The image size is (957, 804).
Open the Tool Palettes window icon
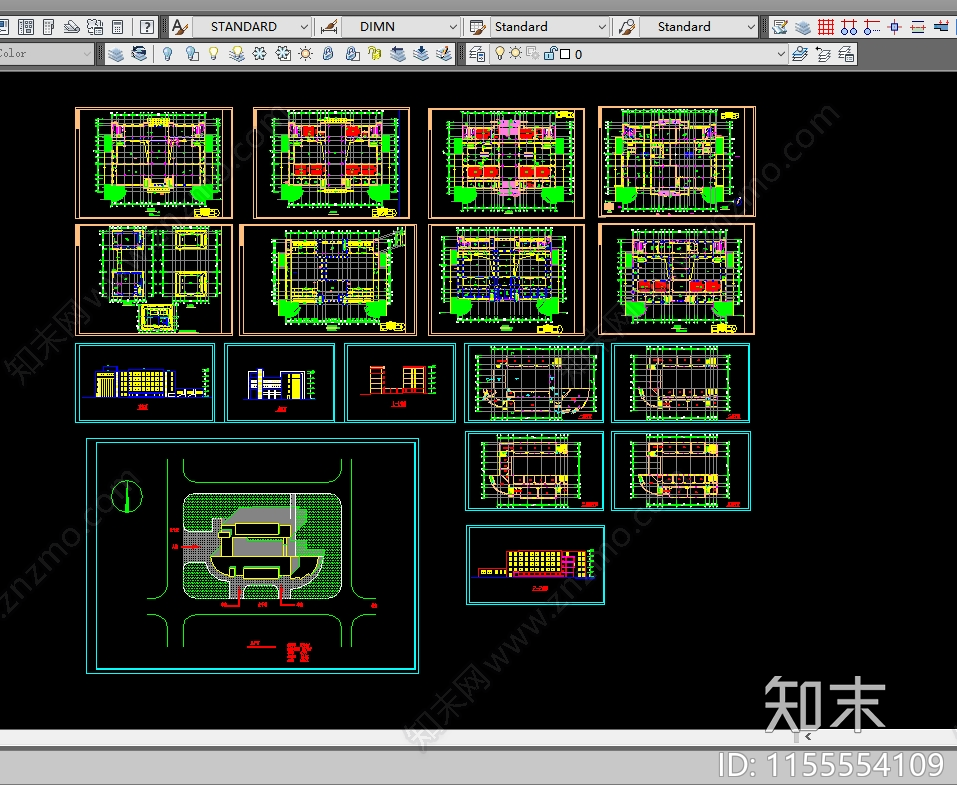pos(48,27)
